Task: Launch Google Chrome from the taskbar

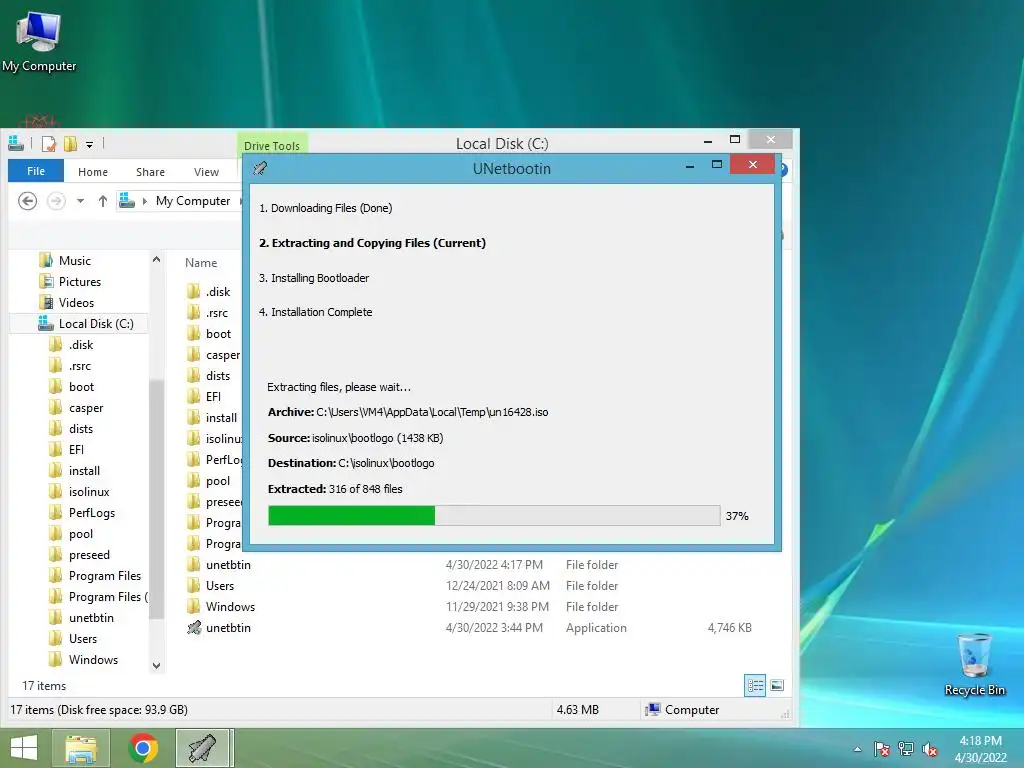Action: (143, 748)
